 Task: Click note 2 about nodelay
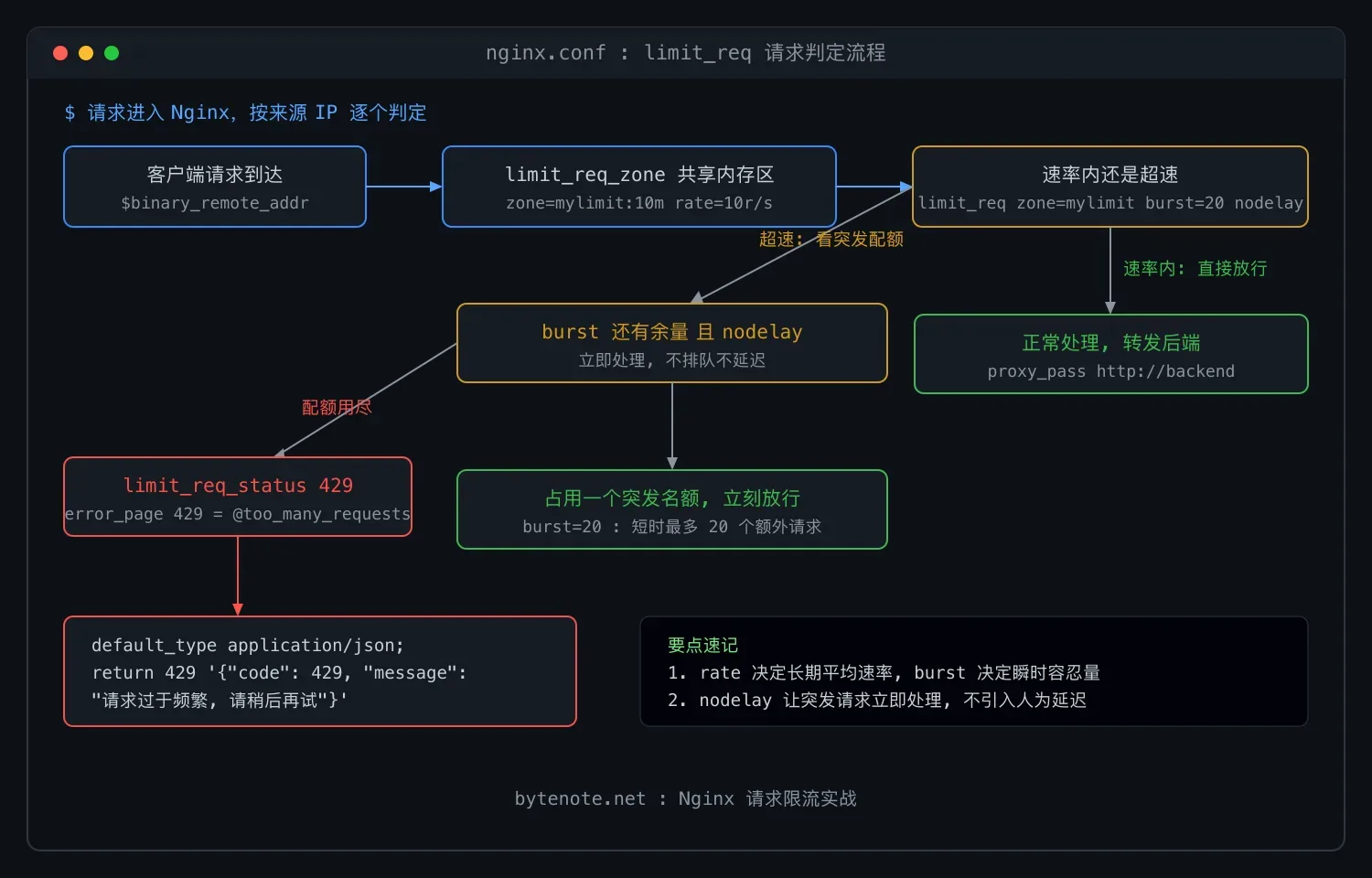point(877,701)
